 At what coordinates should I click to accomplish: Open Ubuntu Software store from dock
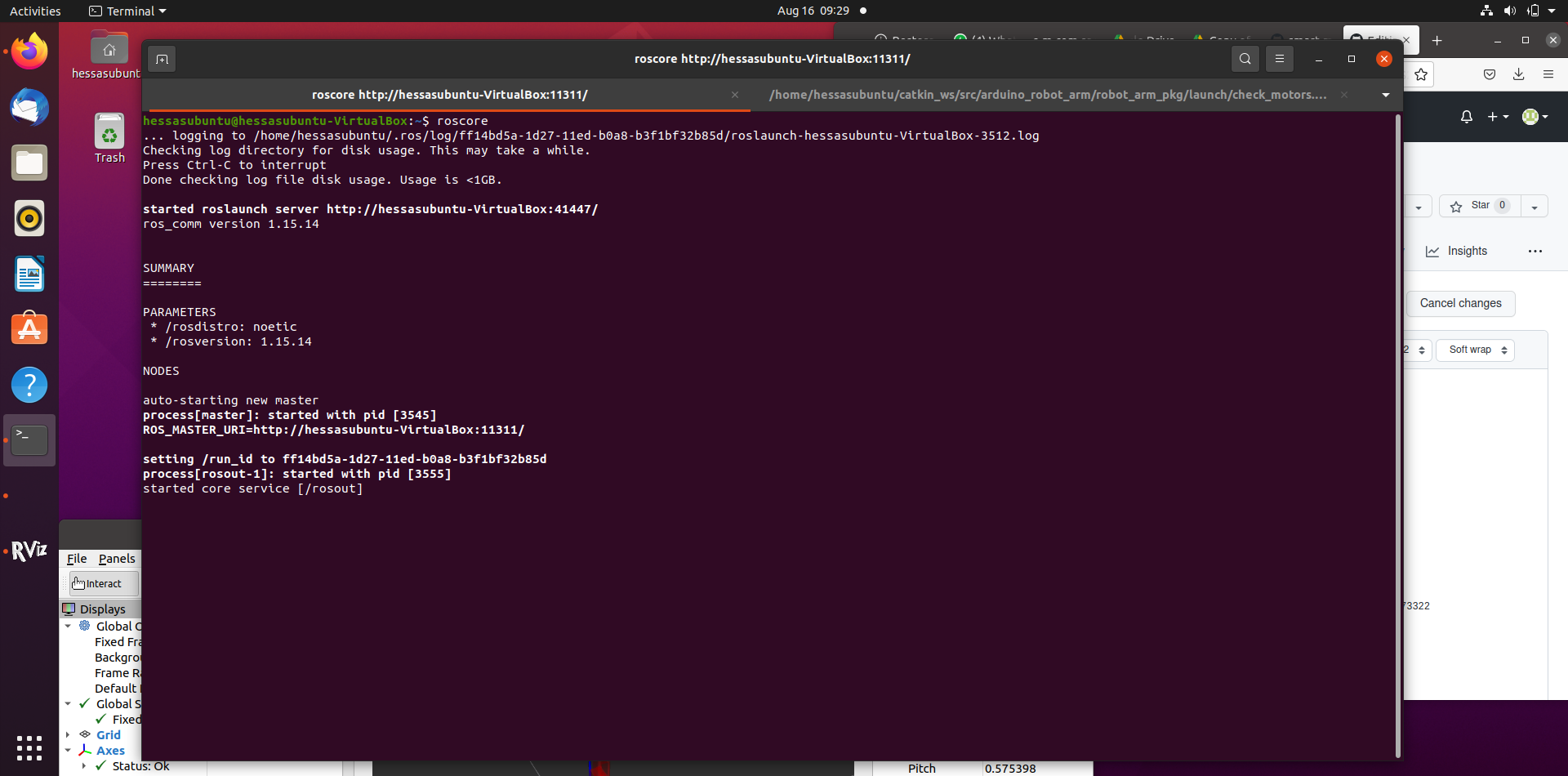point(29,329)
